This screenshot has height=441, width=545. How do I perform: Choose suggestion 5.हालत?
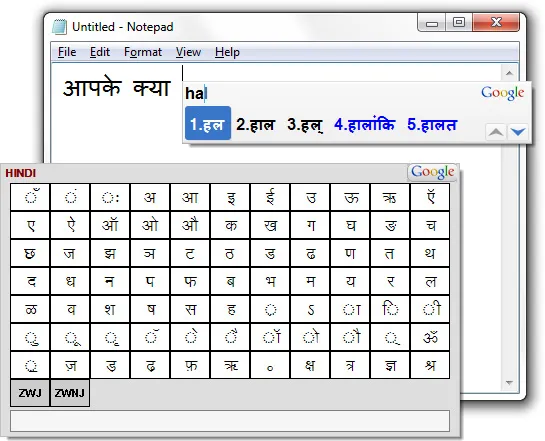pos(432,124)
